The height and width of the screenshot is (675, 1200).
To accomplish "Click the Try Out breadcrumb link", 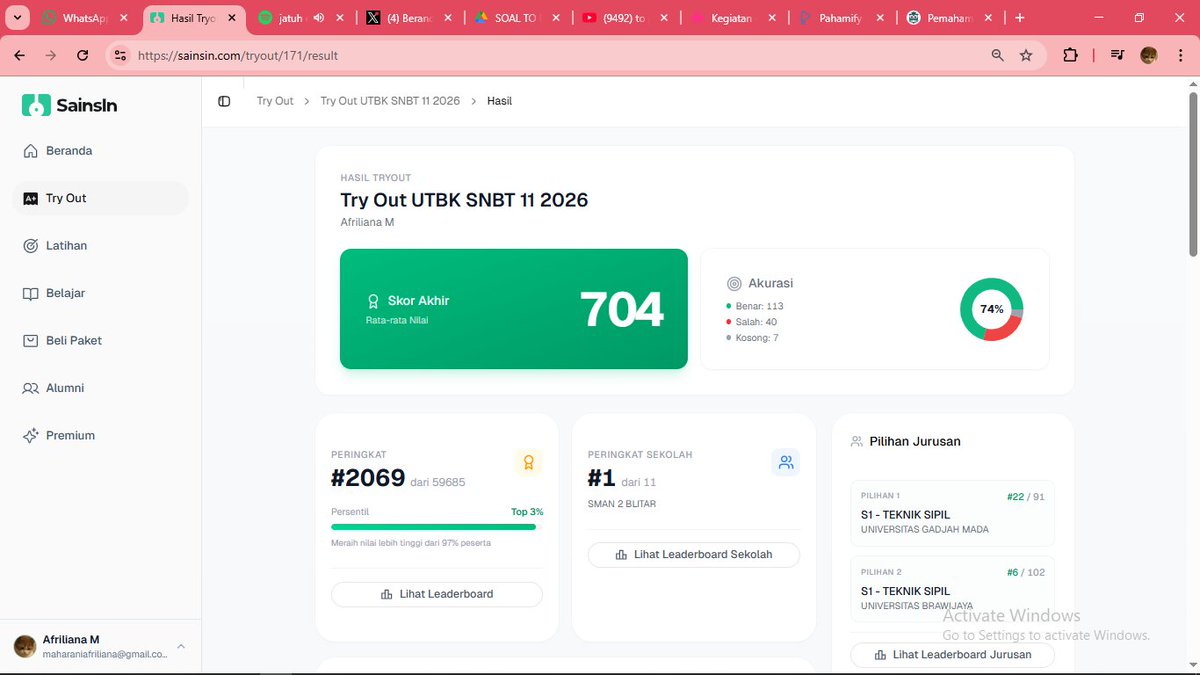I will tap(275, 101).
